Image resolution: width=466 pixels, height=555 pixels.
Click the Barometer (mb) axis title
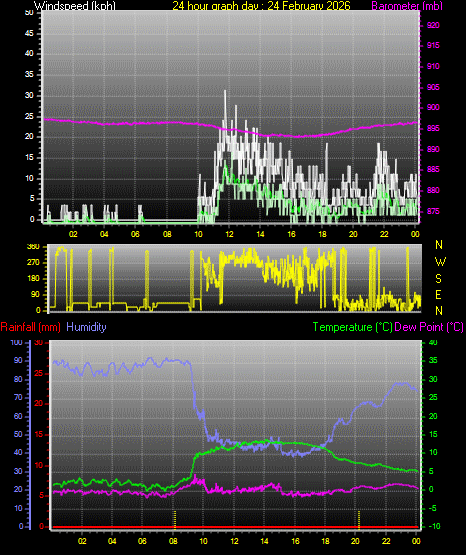[x=407, y=6]
